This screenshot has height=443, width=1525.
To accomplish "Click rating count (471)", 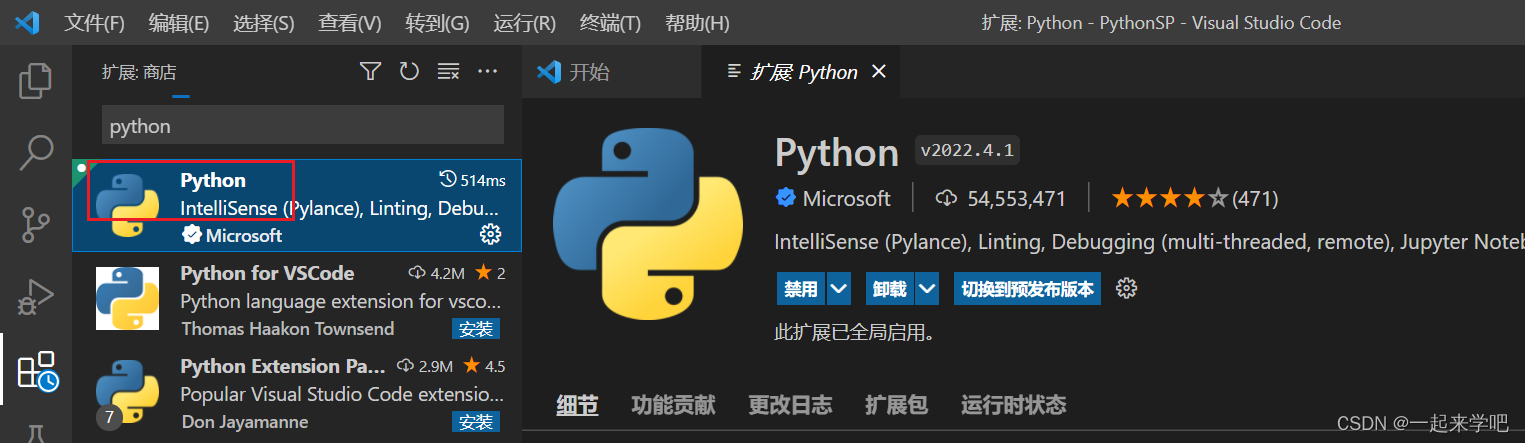I will click(x=1255, y=198).
